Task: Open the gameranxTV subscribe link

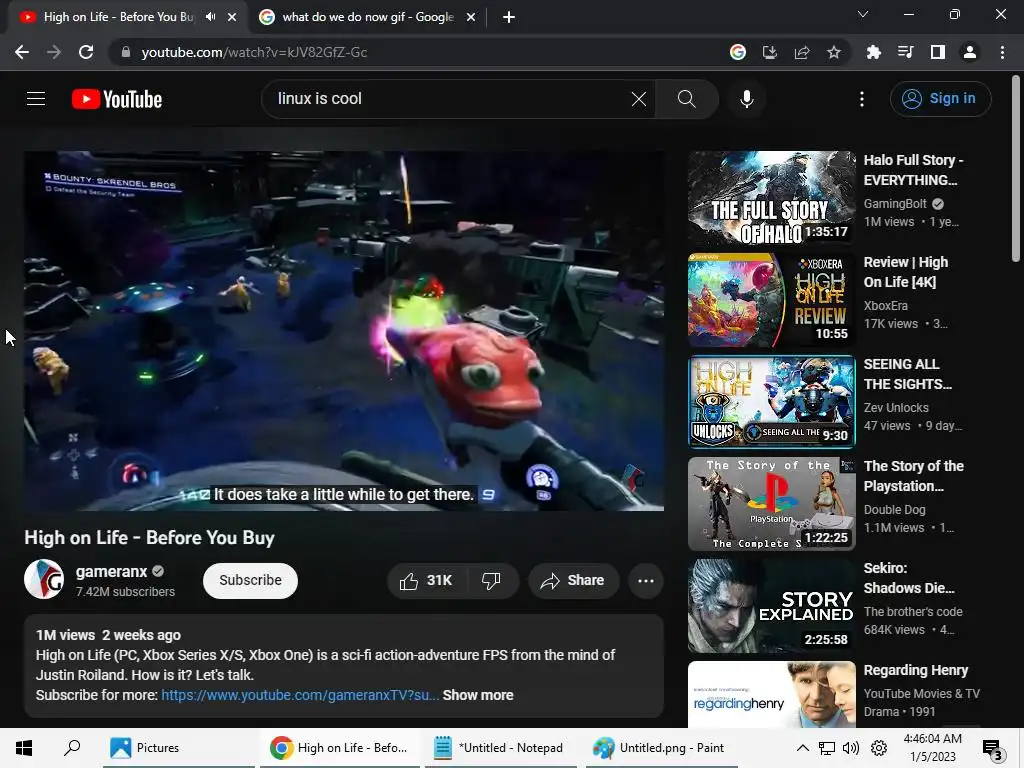Action: click(x=300, y=695)
